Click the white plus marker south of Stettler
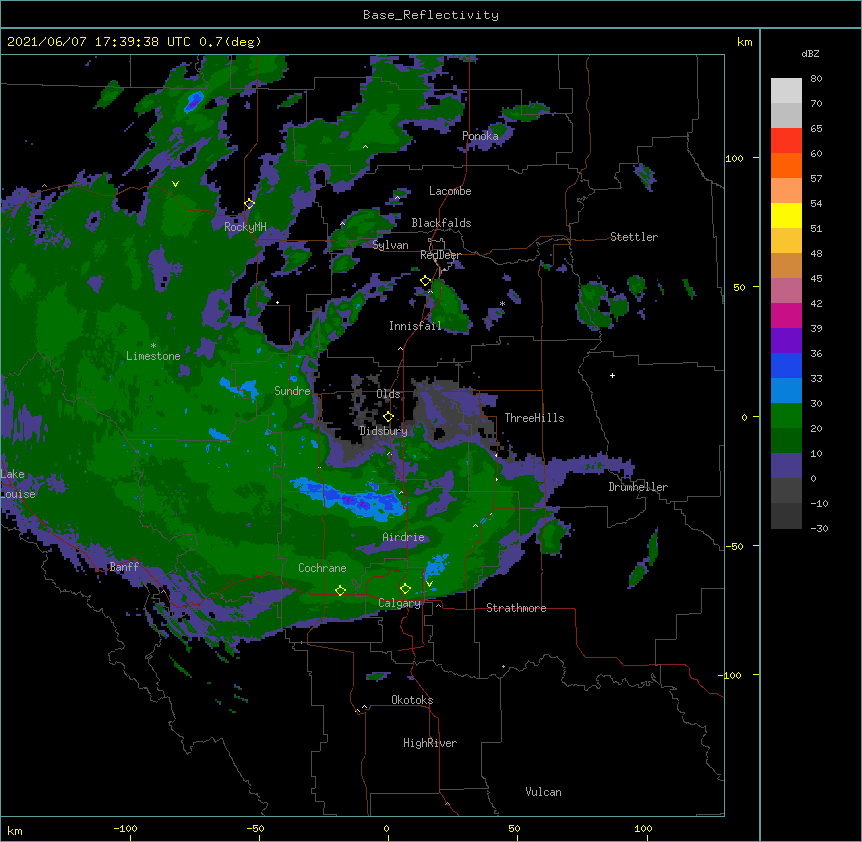This screenshot has width=862, height=842. (x=612, y=375)
